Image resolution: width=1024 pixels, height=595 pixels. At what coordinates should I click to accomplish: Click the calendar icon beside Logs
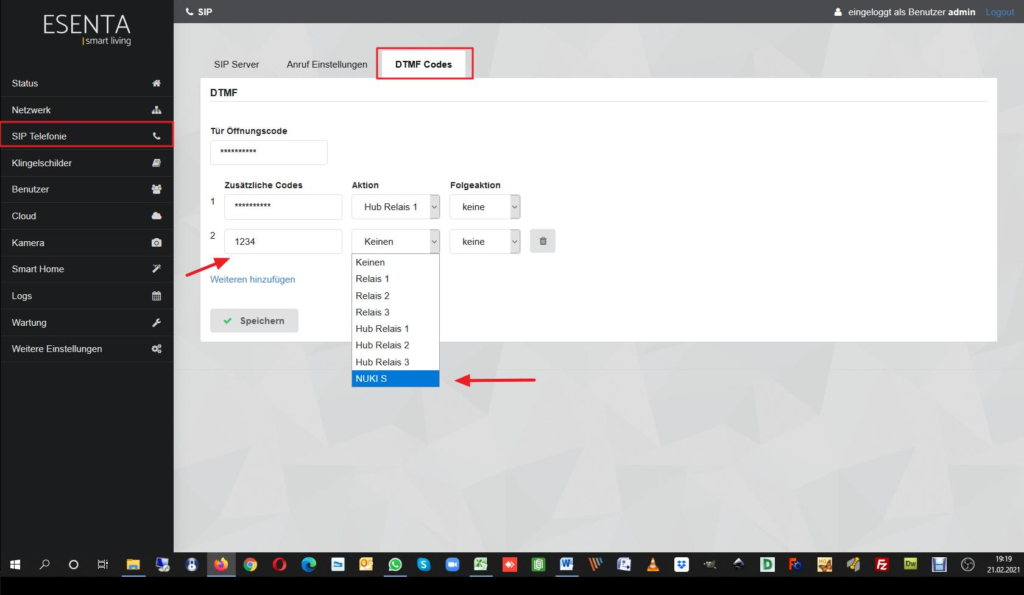[156, 296]
